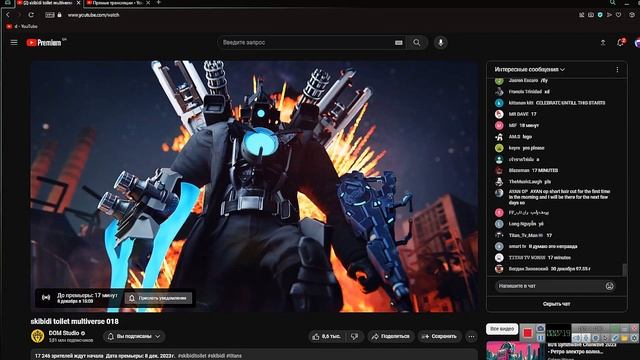Click the video player preview image
Viewport: 640px width, 360px height.
pyautogui.click(x=254, y=186)
